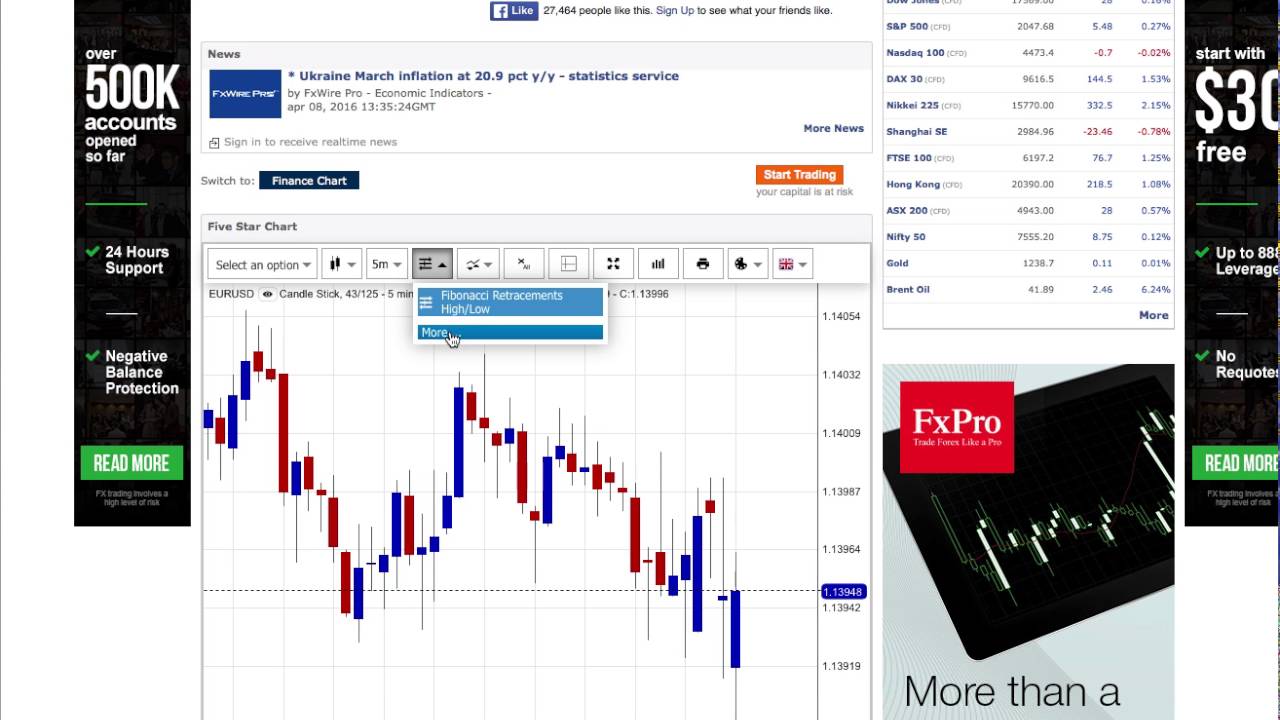Click Sign in to receive realtime news

point(310,142)
